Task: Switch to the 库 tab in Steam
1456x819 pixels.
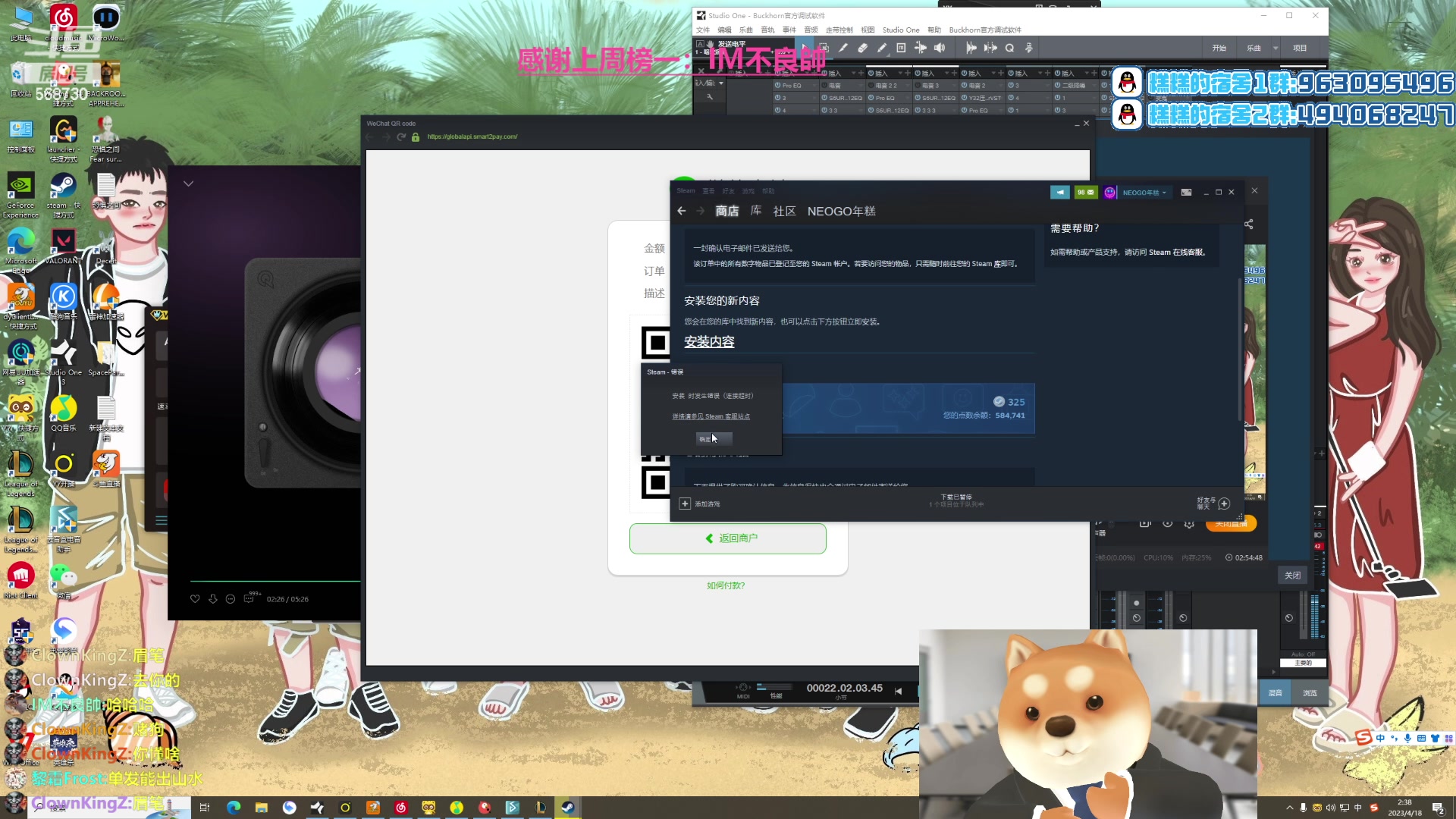Action: pyautogui.click(x=756, y=211)
